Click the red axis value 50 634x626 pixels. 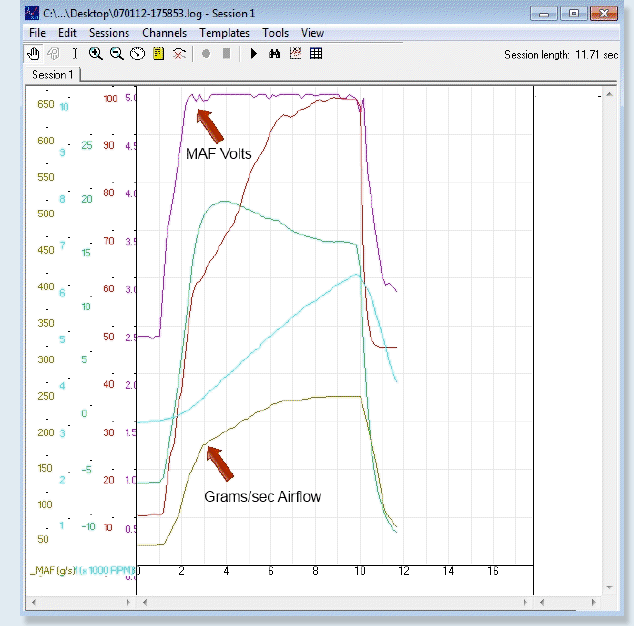pos(109,337)
